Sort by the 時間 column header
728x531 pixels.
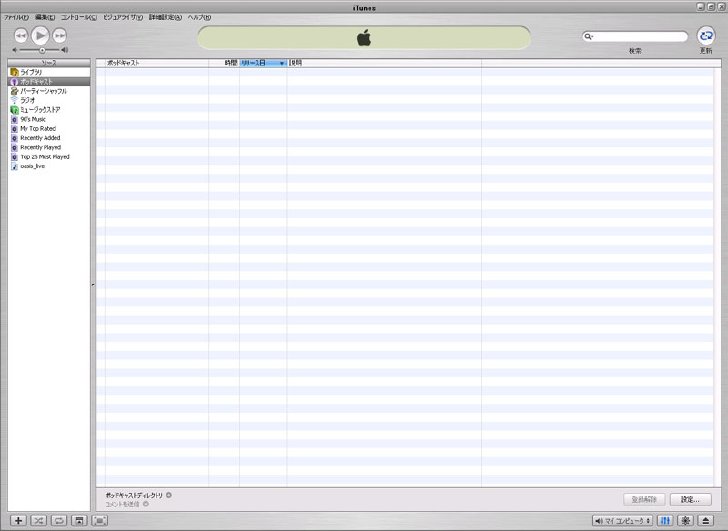[x=224, y=63]
